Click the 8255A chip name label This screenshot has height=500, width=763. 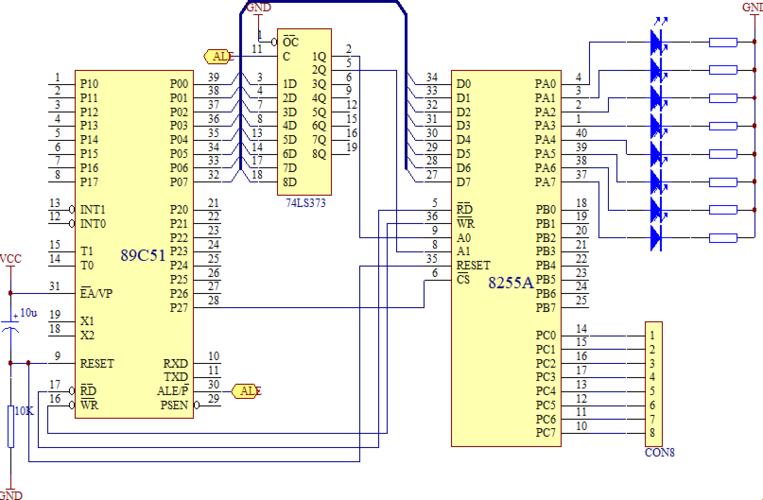point(511,283)
